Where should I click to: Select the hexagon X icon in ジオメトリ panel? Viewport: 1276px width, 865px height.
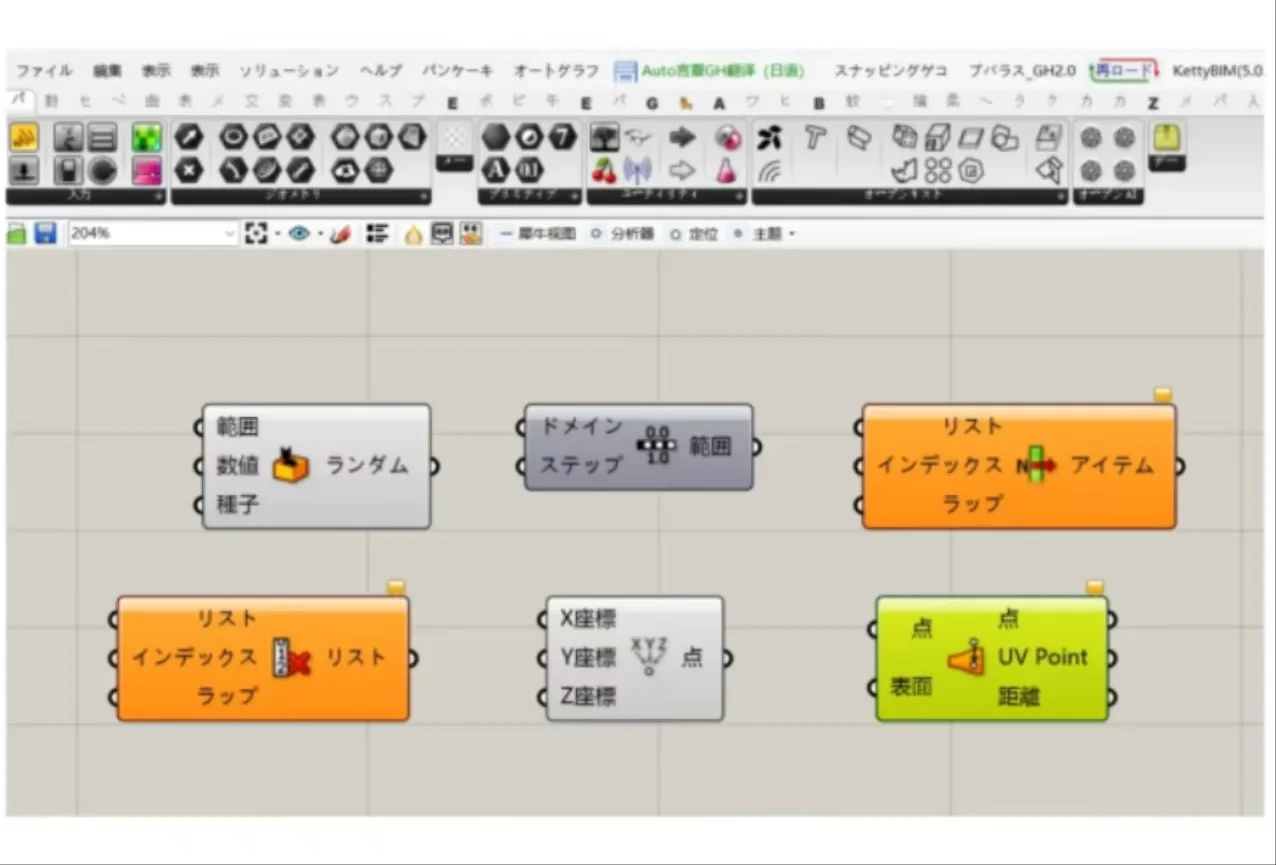coord(190,171)
